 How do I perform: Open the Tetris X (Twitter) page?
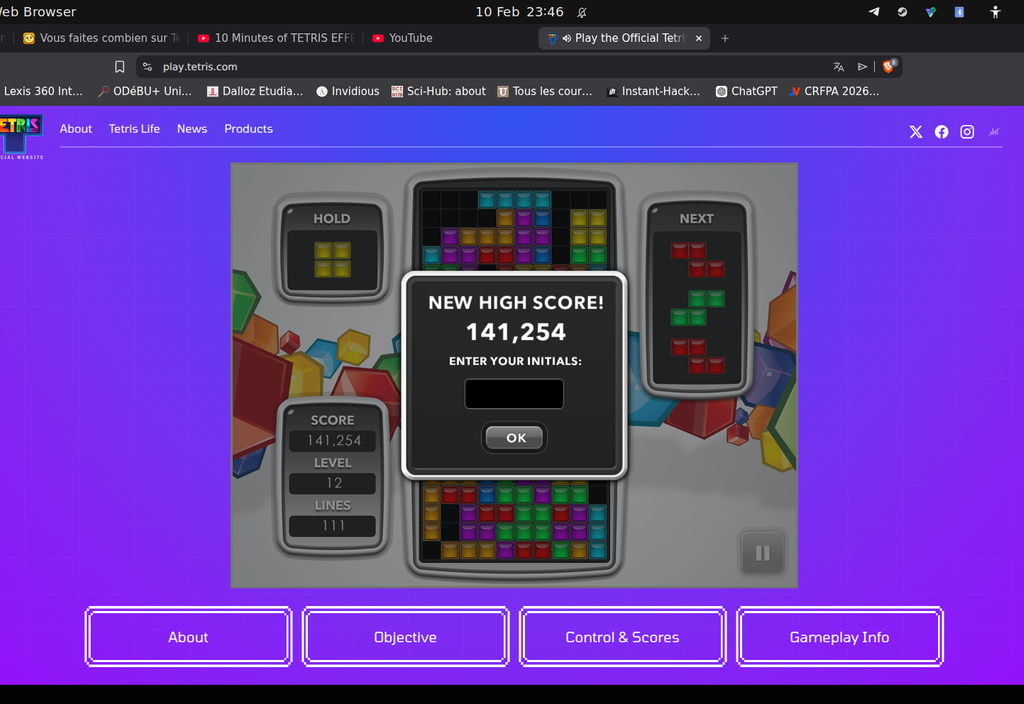916,132
